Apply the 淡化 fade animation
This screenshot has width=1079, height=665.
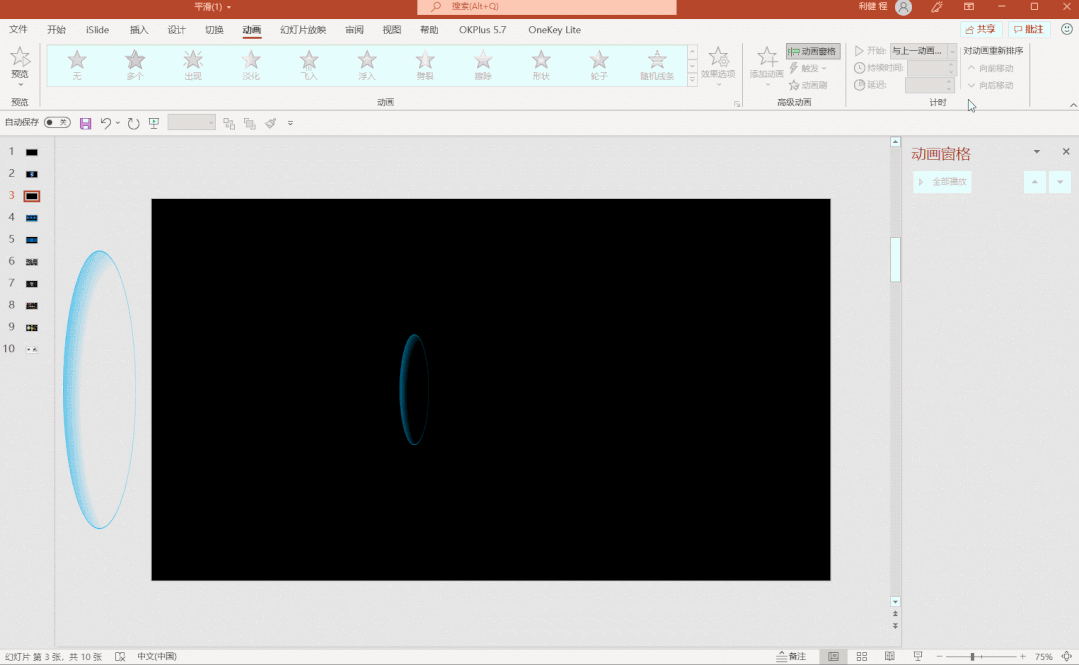tap(251, 65)
